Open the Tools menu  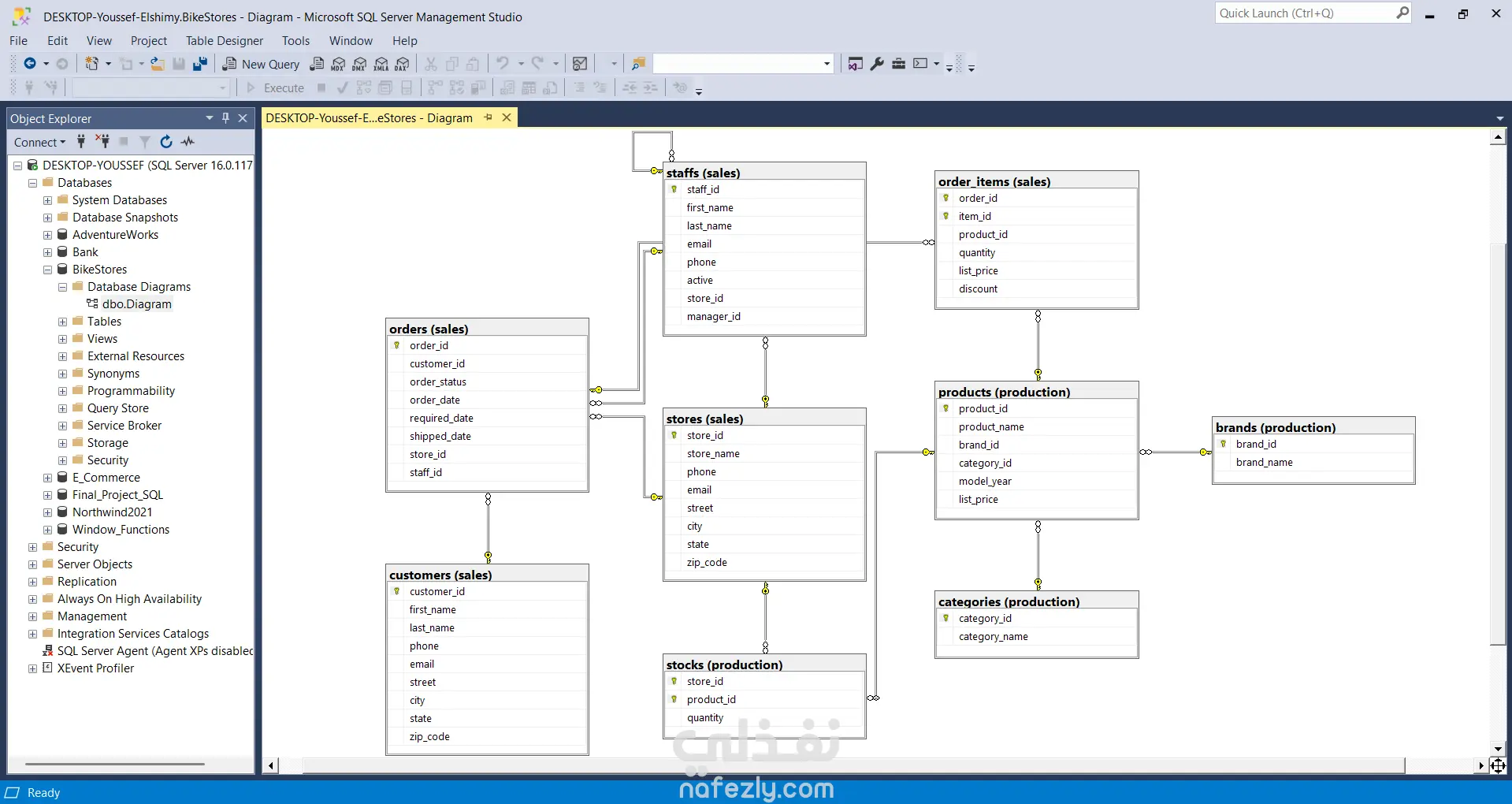point(295,41)
